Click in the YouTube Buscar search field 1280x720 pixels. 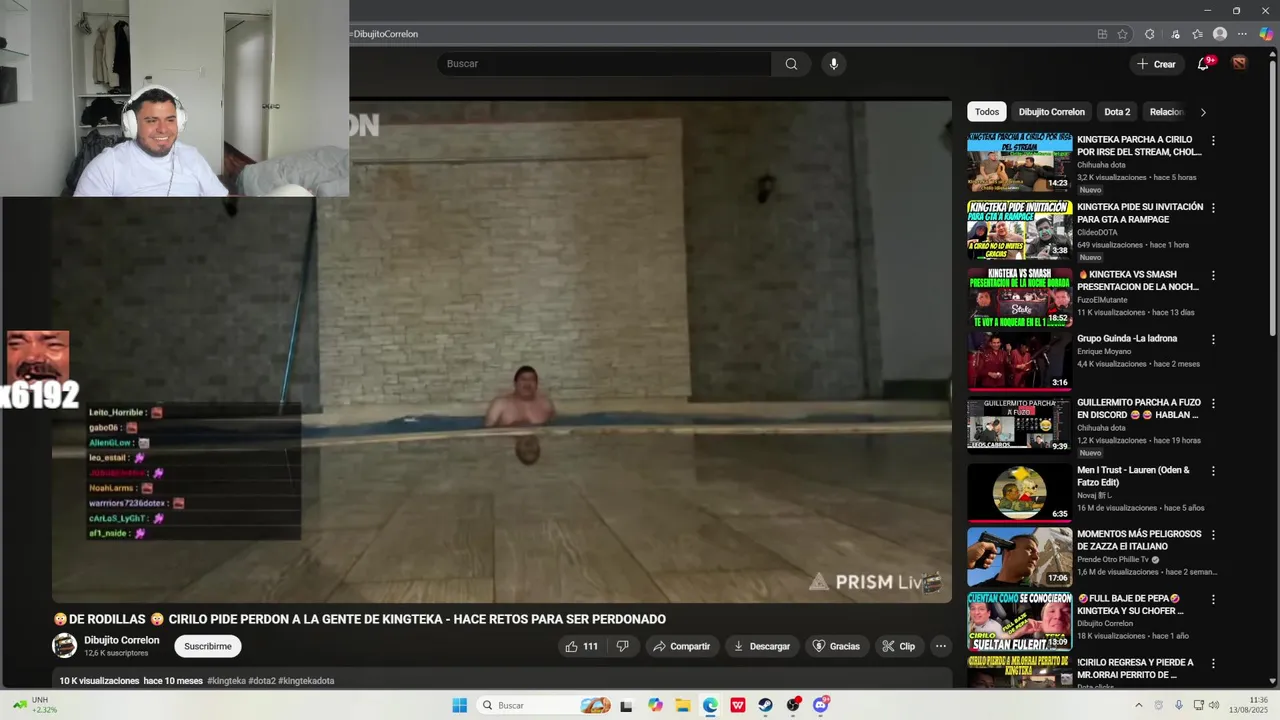pos(604,64)
